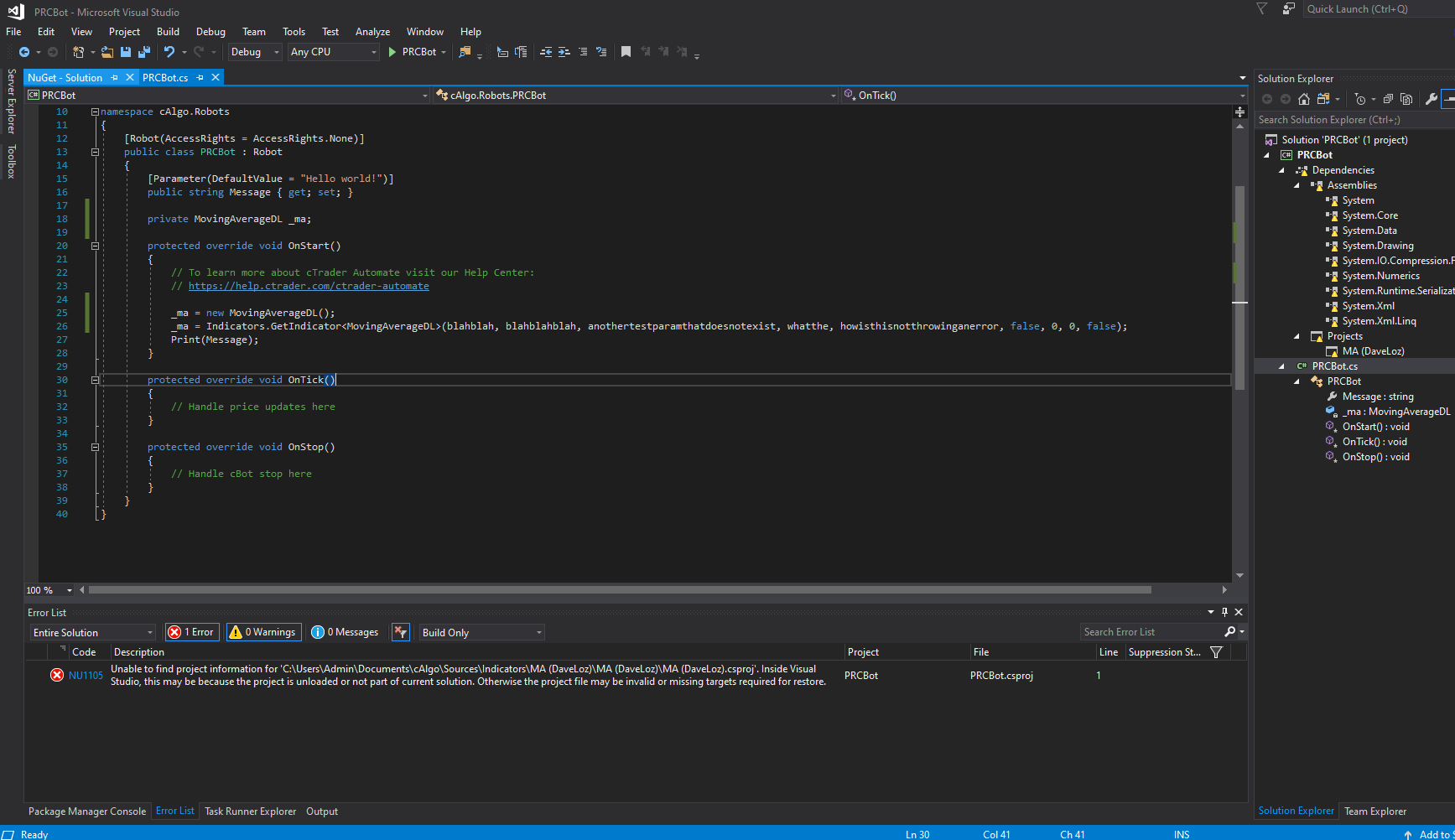Open the ctrader-automate help link in code
This screenshot has height=840, width=1455.
[309, 286]
